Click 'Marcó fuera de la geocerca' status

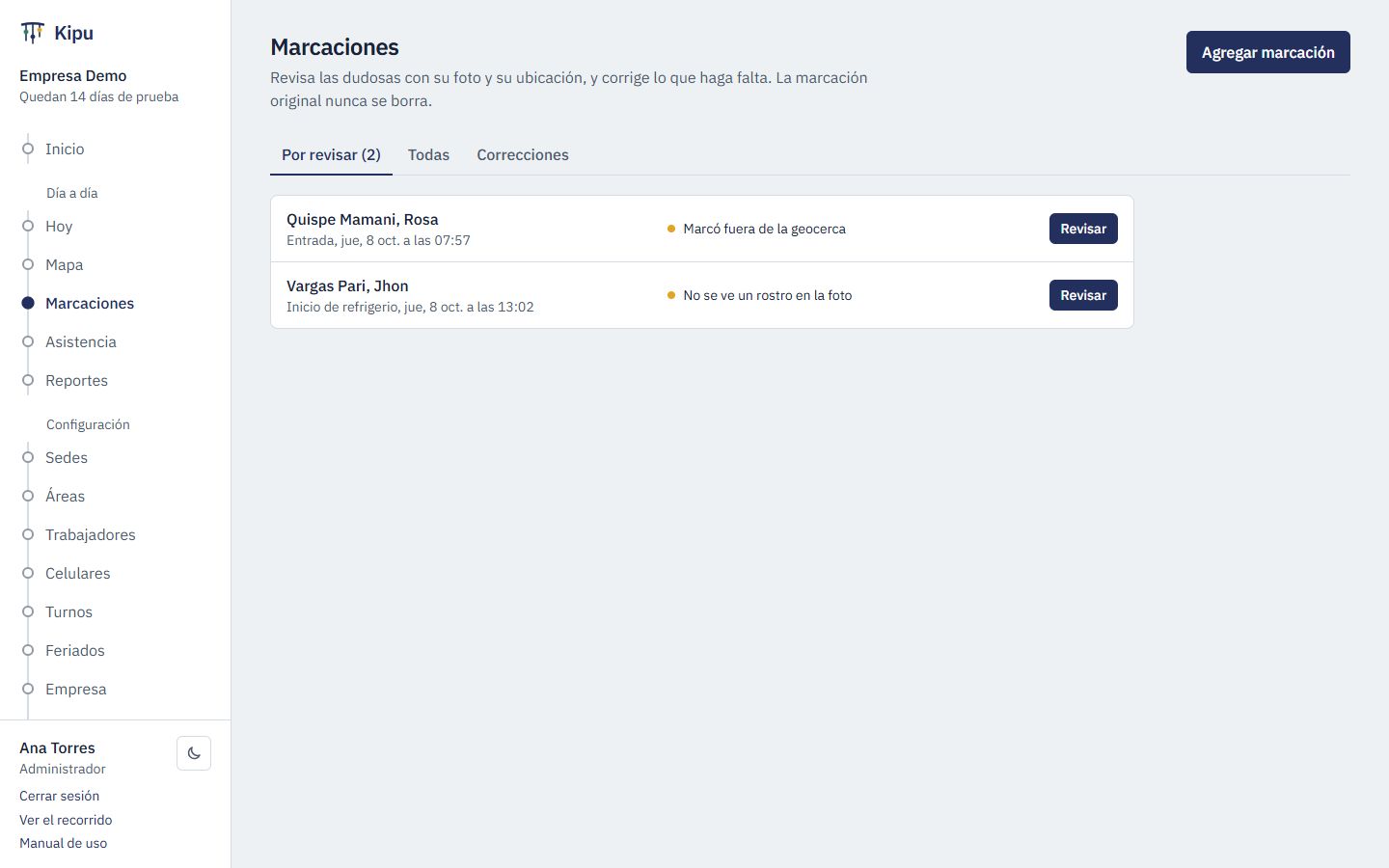pos(764,229)
